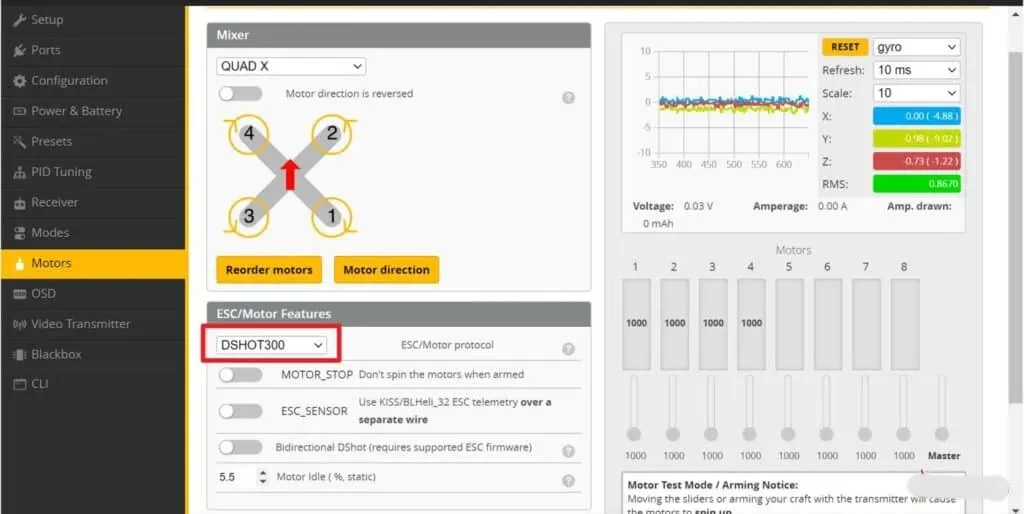Click the Motor direction button

tap(387, 270)
